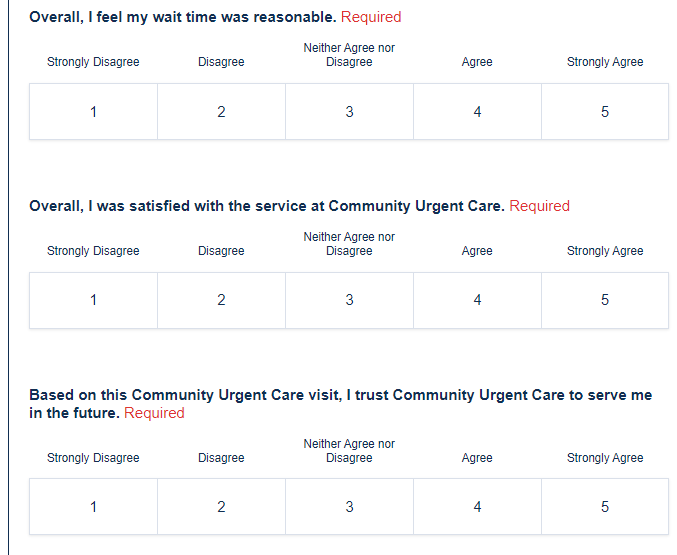Select 2 for wait time reasonable question

coord(221,112)
